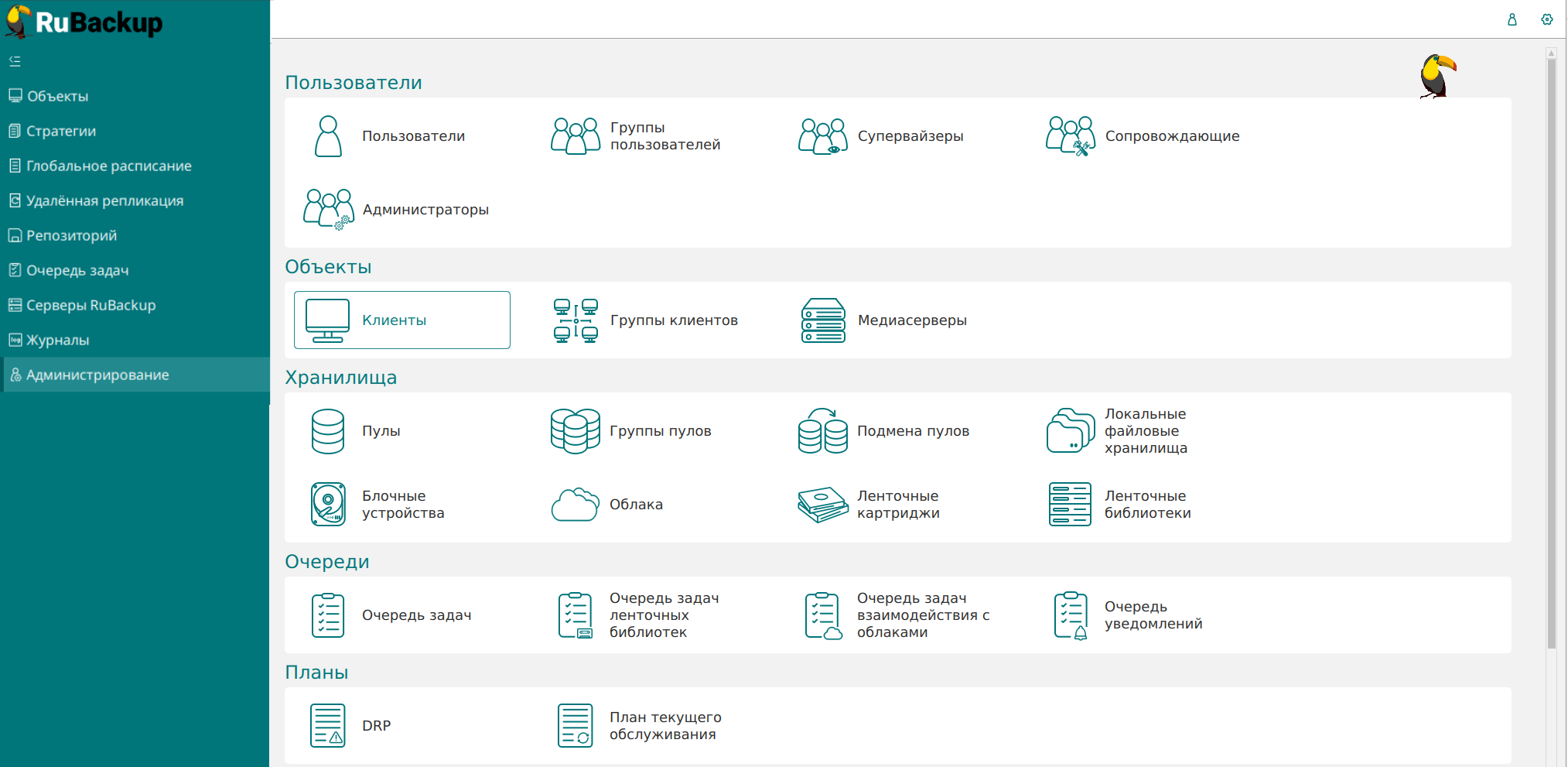Viewport: 1568px width, 767px height.
Task: Open the Media servers (Медиасерверы) icon
Action: pos(823,320)
